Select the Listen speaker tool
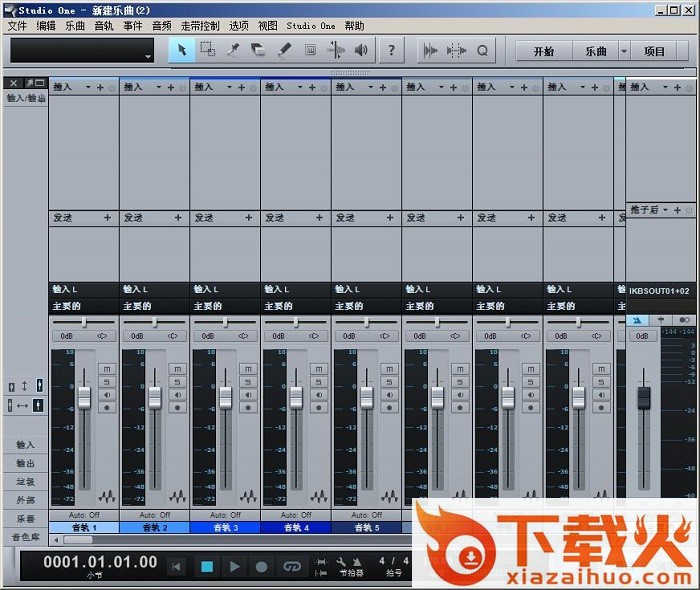This screenshot has height=590, width=700. (x=361, y=50)
